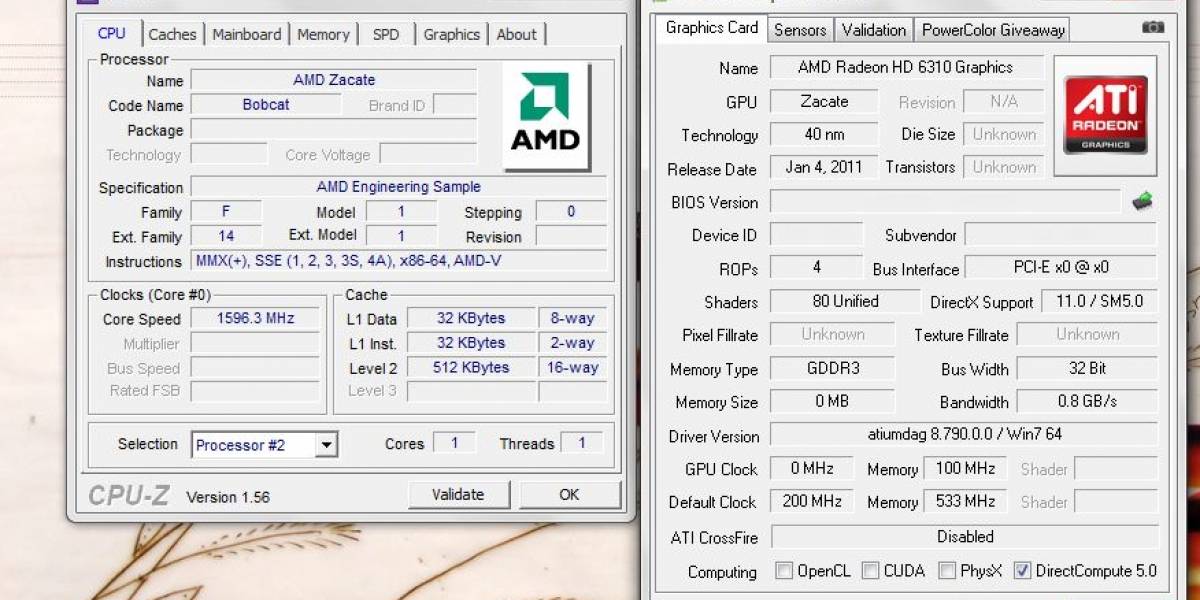Click the Core Speed value 1596.3 MHz
The width and height of the screenshot is (1200, 600).
point(255,319)
